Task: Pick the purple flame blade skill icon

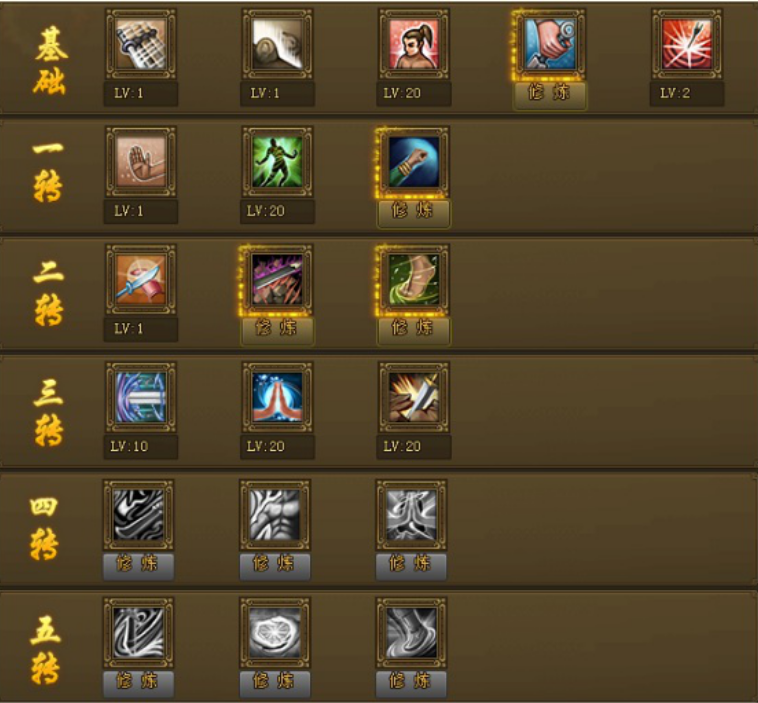Action: click(277, 279)
